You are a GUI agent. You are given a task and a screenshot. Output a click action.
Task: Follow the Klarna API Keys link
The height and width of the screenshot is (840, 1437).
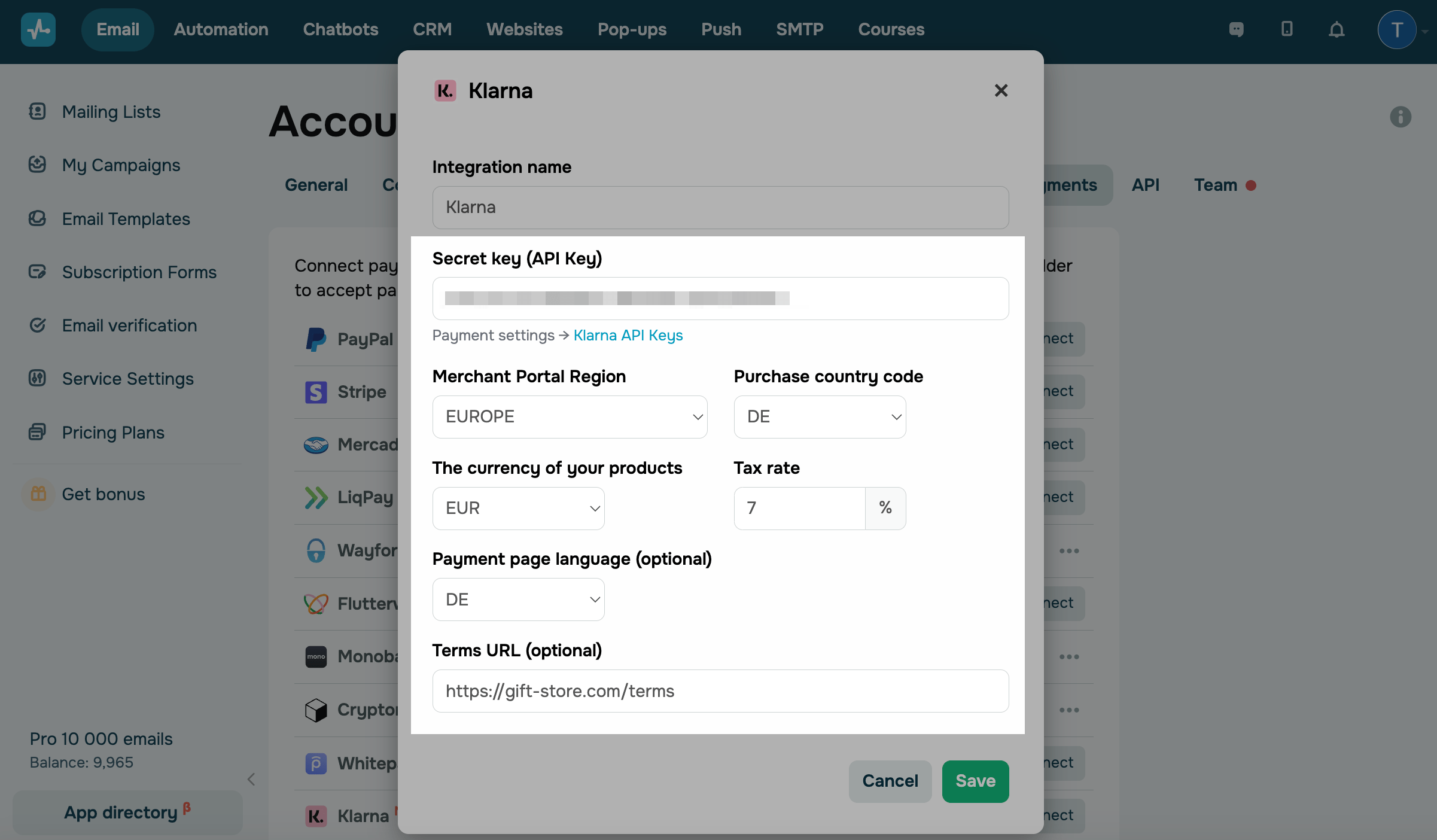coord(628,335)
